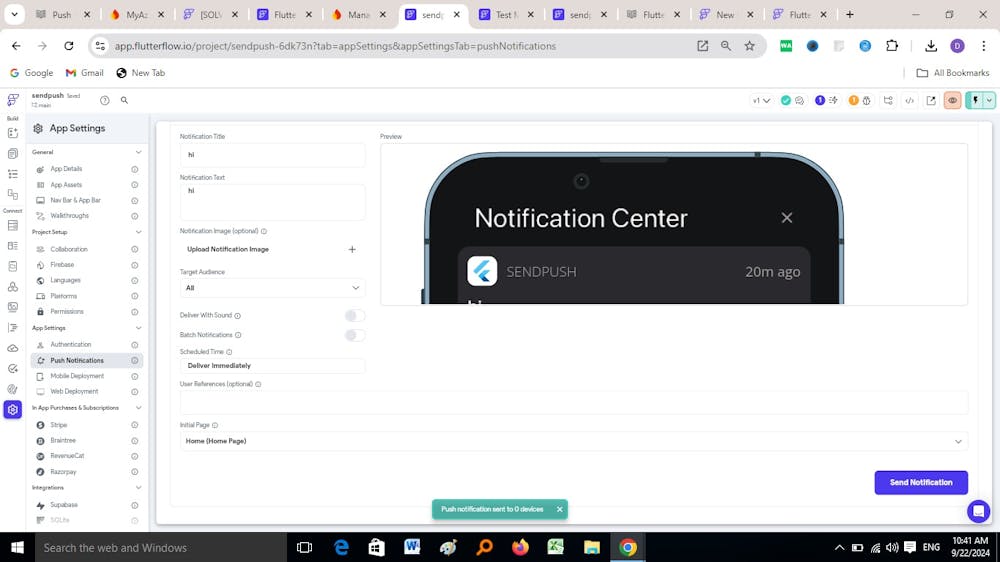
Task: Open the API Calls icon in left rail
Action: click(x=13, y=286)
